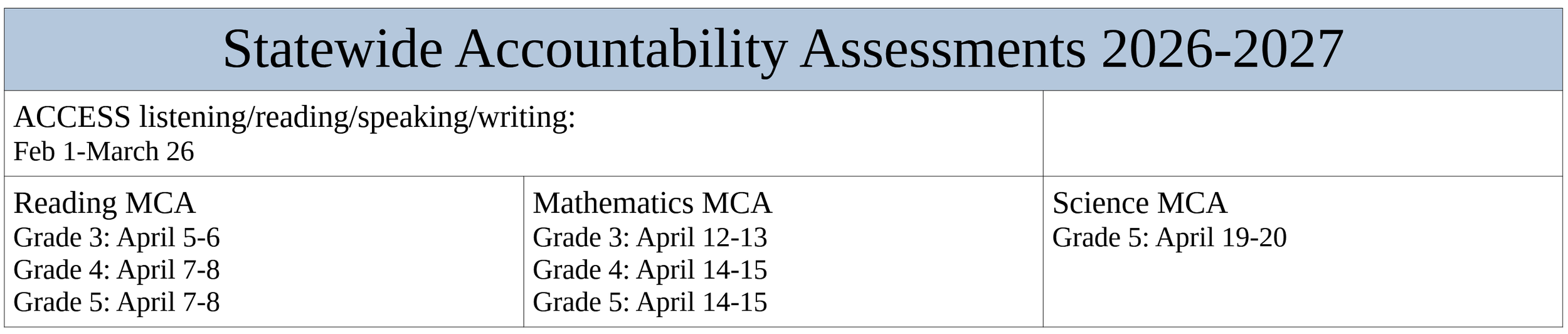Select Reading Grade 5: April 7-8 line
This screenshot has width=1568, height=334.
[117, 302]
